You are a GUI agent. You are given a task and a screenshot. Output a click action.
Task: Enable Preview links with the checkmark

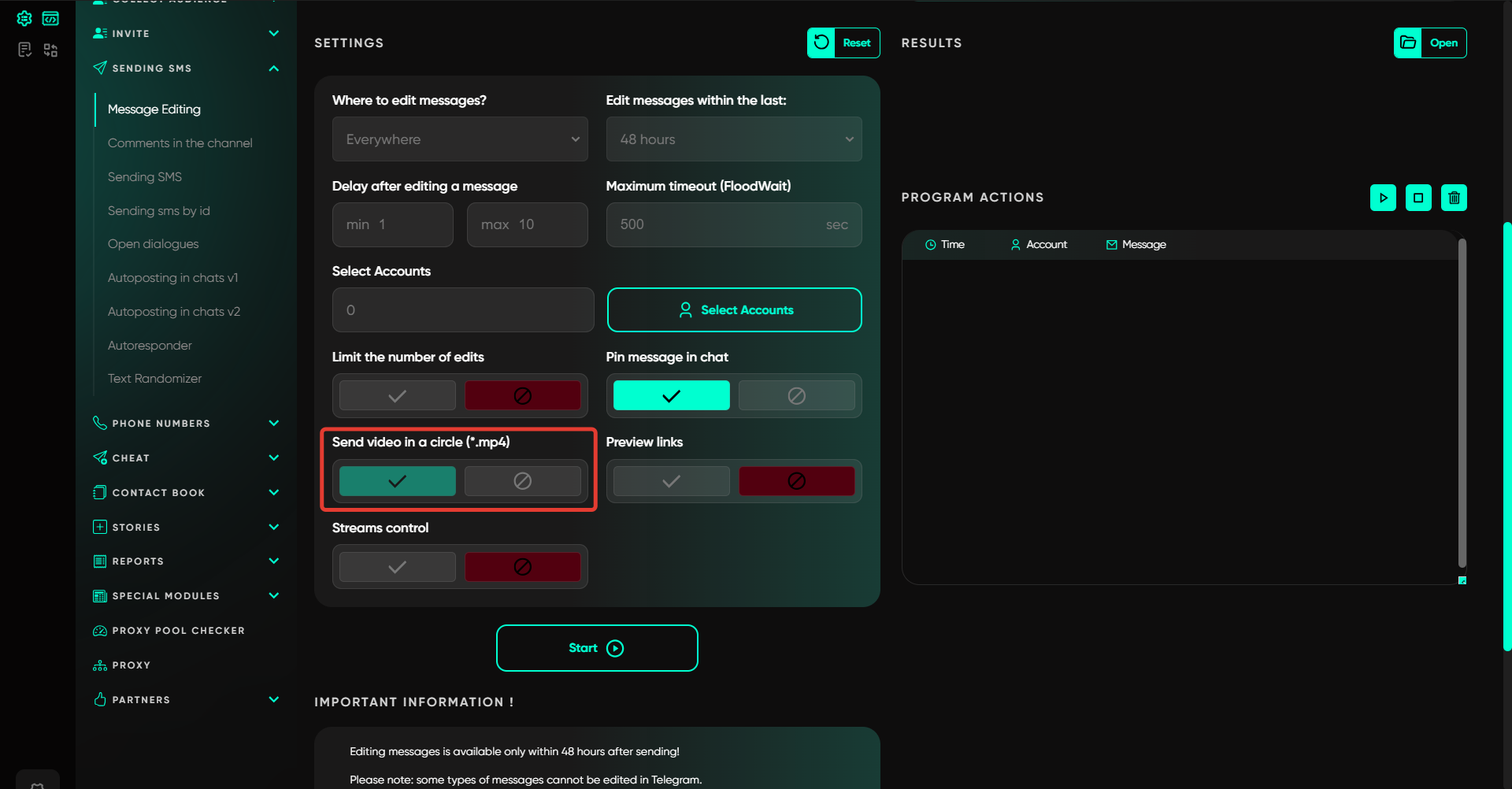pyautogui.click(x=671, y=481)
